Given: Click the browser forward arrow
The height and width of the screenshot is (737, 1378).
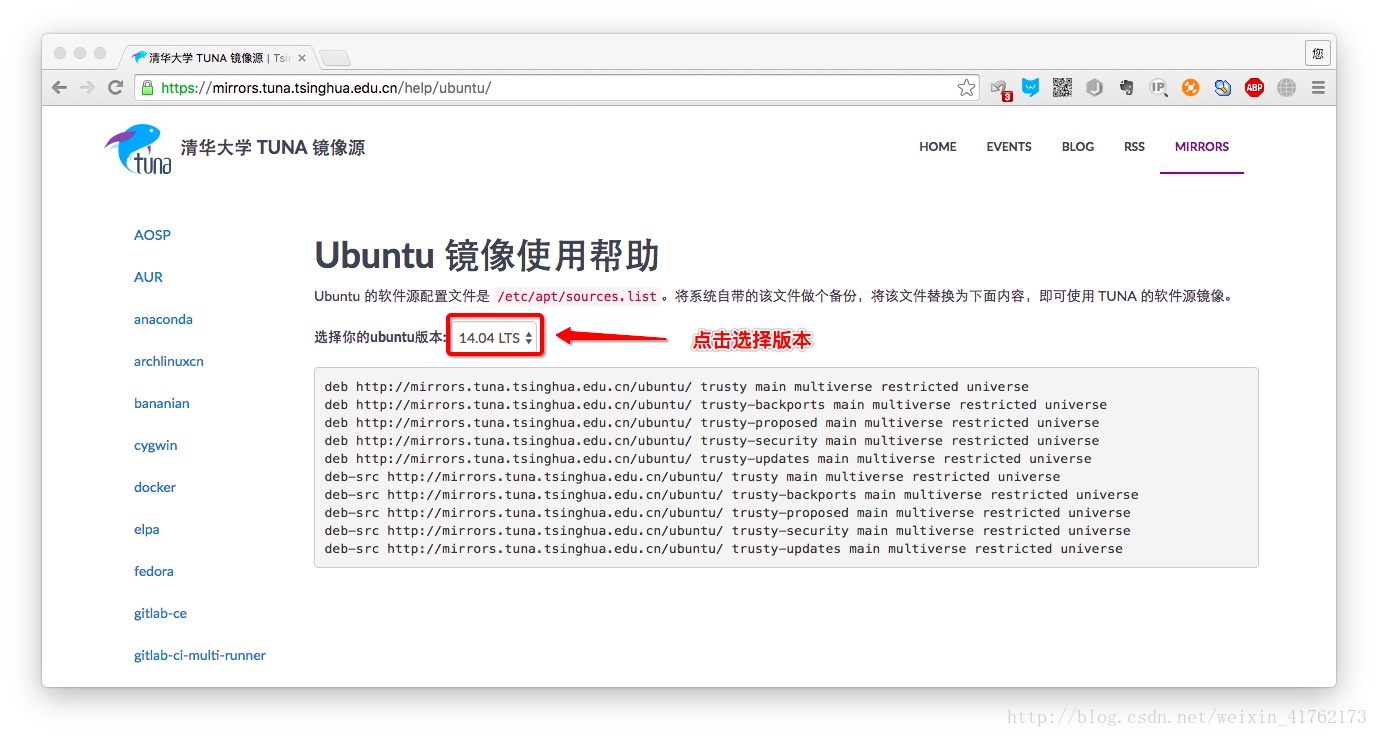Looking at the screenshot, I should [88, 88].
